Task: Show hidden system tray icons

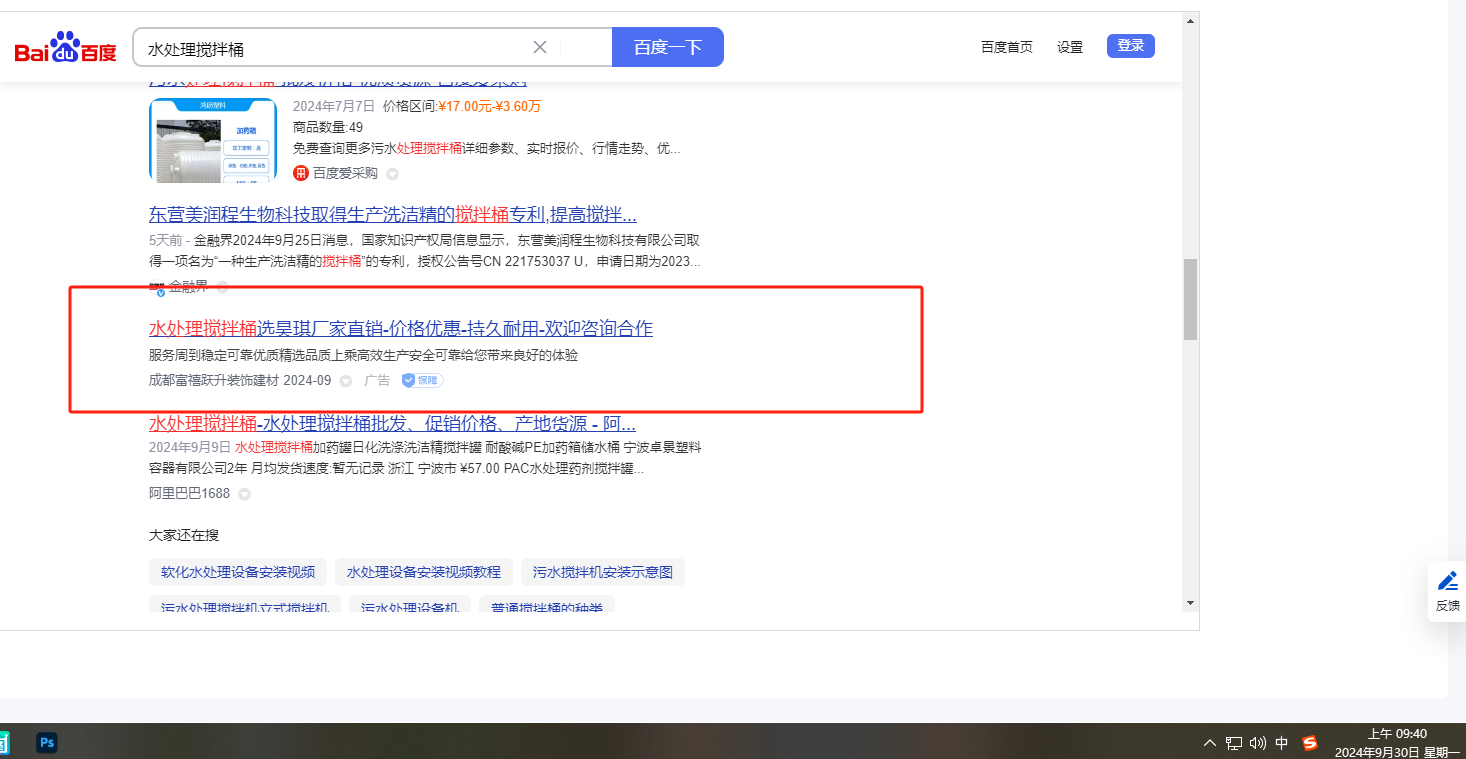Action: tap(1210, 743)
